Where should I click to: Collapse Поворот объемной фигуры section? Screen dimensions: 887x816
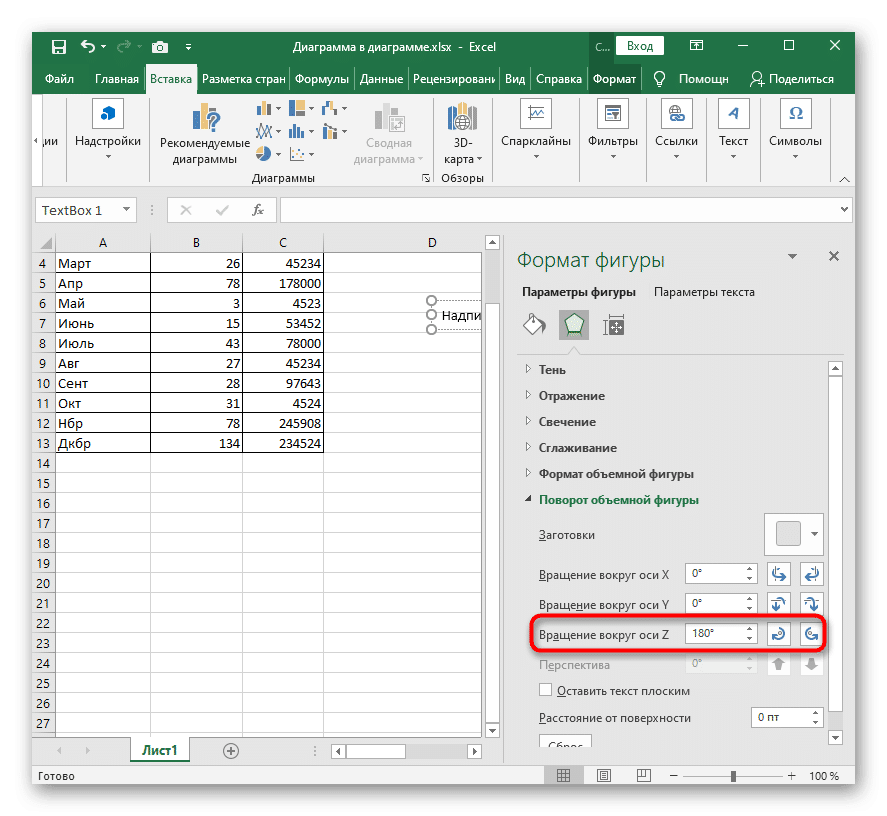[618, 500]
